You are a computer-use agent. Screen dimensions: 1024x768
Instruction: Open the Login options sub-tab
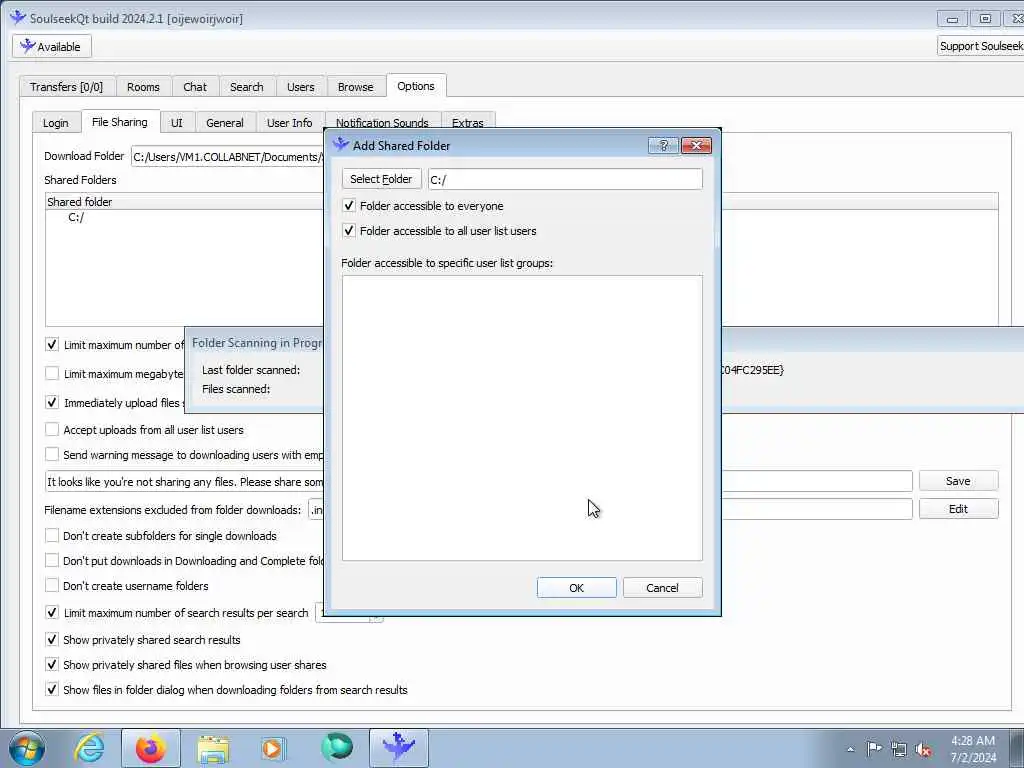click(56, 123)
